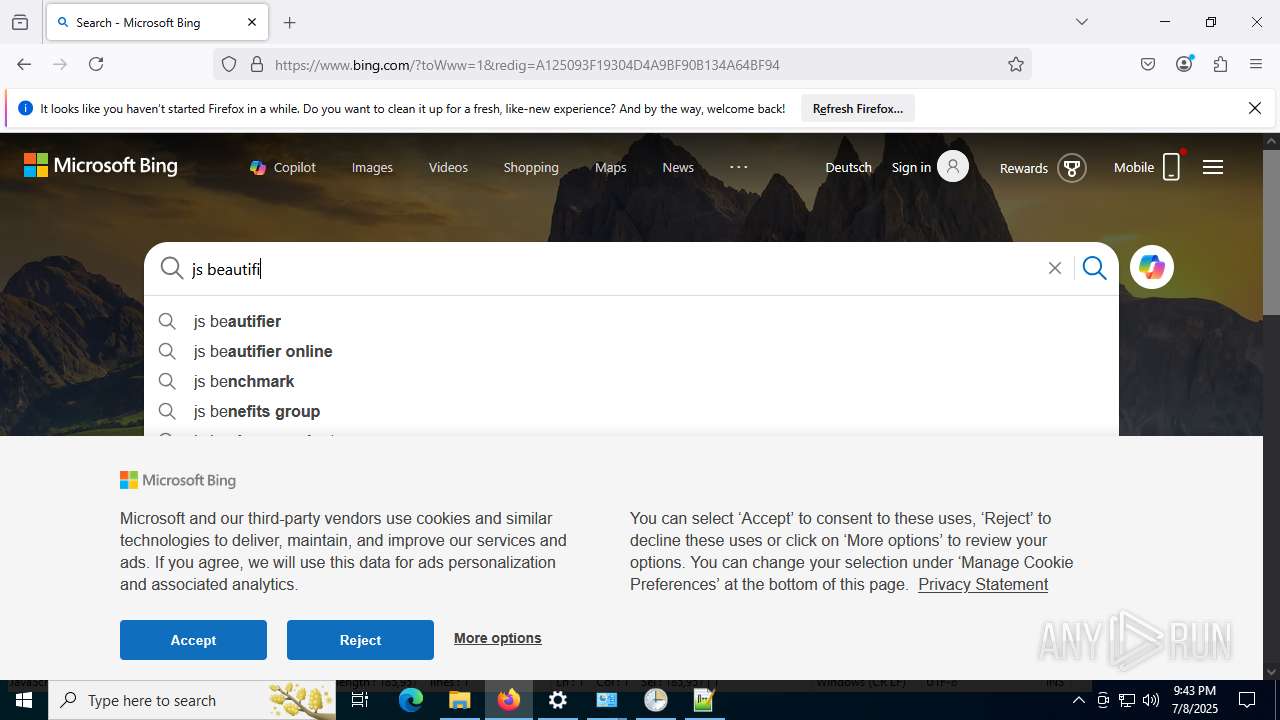Open Bing Maps
The image size is (1280, 720).
pos(610,167)
